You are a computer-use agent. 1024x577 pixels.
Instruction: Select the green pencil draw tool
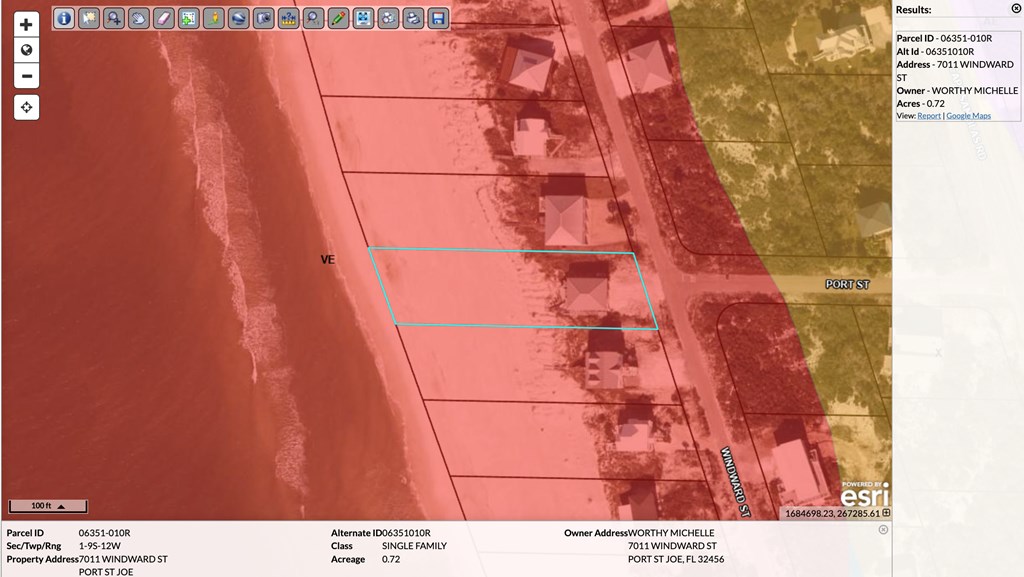pyautogui.click(x=339, y=18)
